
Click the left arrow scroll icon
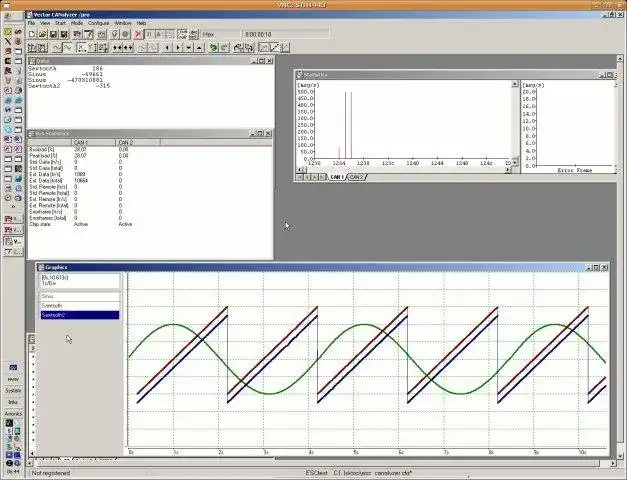pyautogui.click(x=167, y=48)
